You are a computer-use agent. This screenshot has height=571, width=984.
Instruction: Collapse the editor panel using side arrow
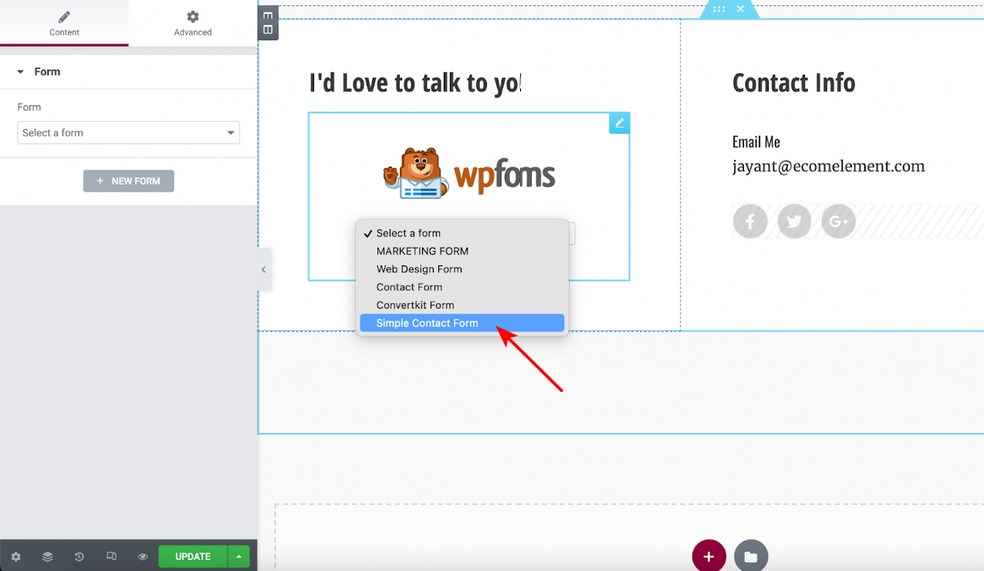pos(264,269)
